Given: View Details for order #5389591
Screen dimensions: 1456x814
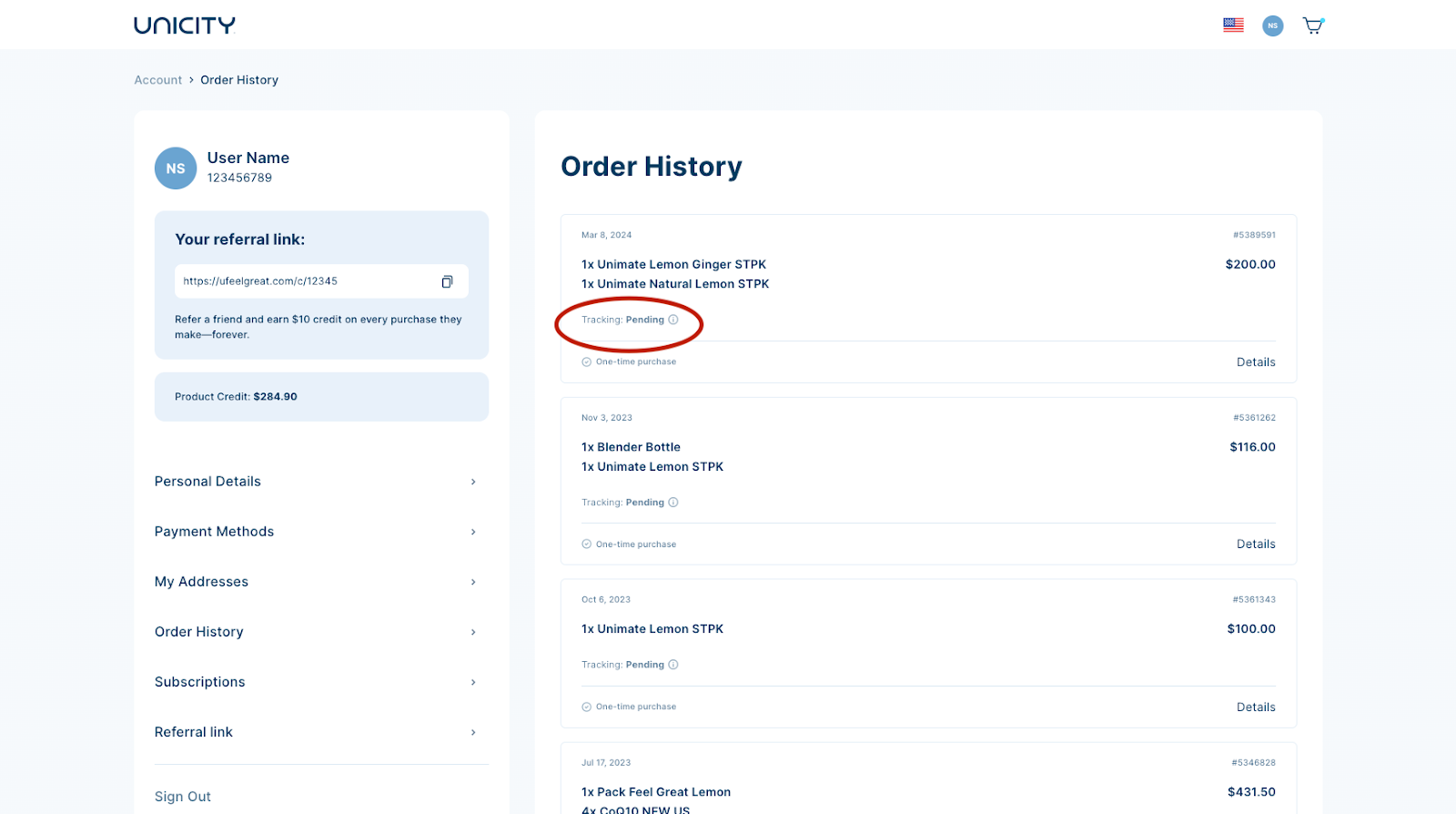Looking at the screenshot, I should pyautogui.click(x=1256, y=362).
